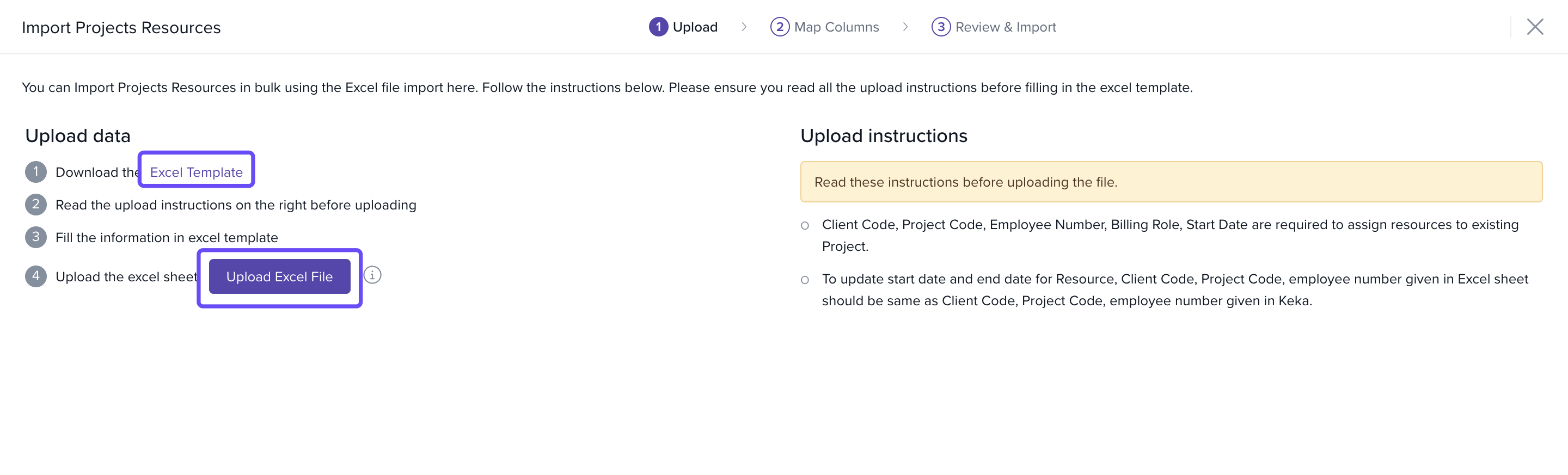Close the Import Projects Resources dialog
Viewport: 1568px width, 475px height.
pyautogui.click(x=1535, y=27)
